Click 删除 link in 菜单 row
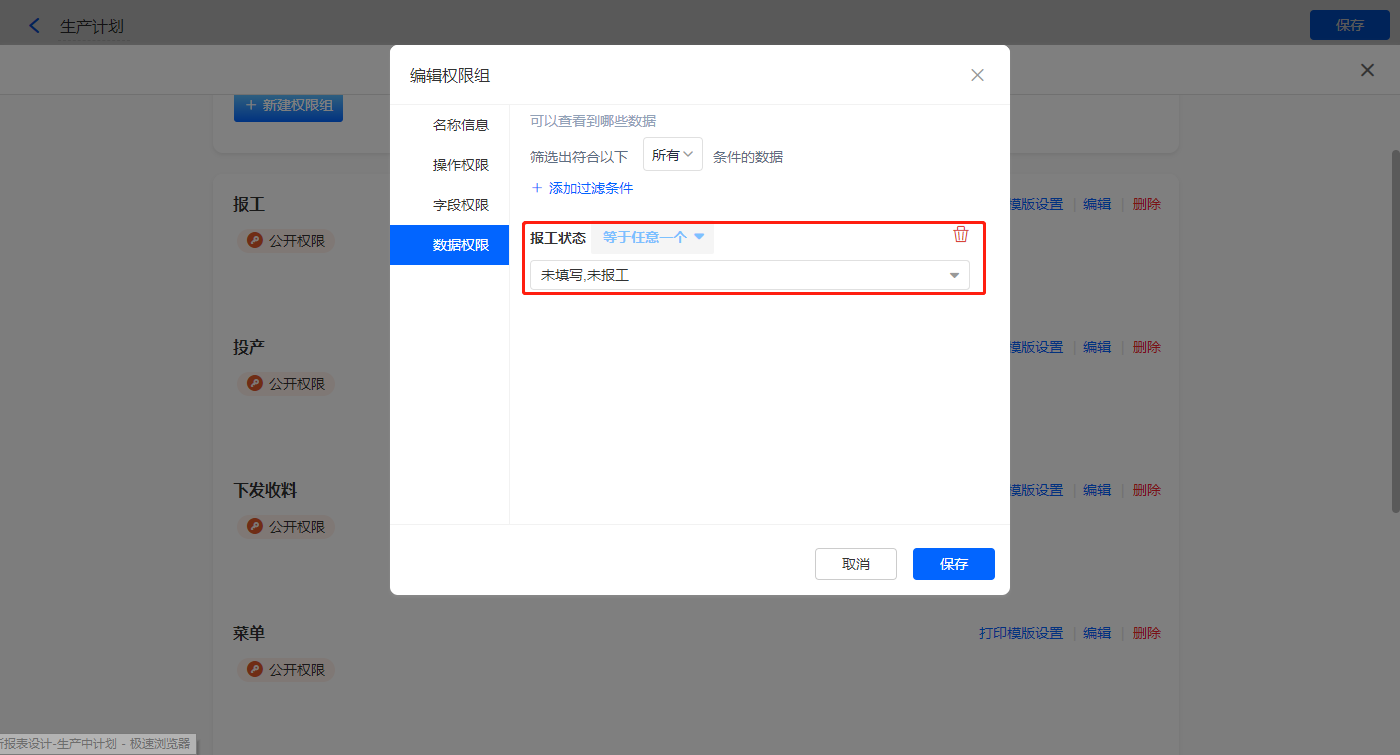 point(1147,633)
